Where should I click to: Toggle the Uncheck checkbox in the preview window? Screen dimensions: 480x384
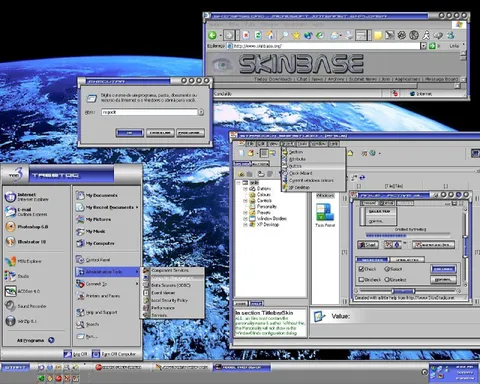tap(361, 280)
